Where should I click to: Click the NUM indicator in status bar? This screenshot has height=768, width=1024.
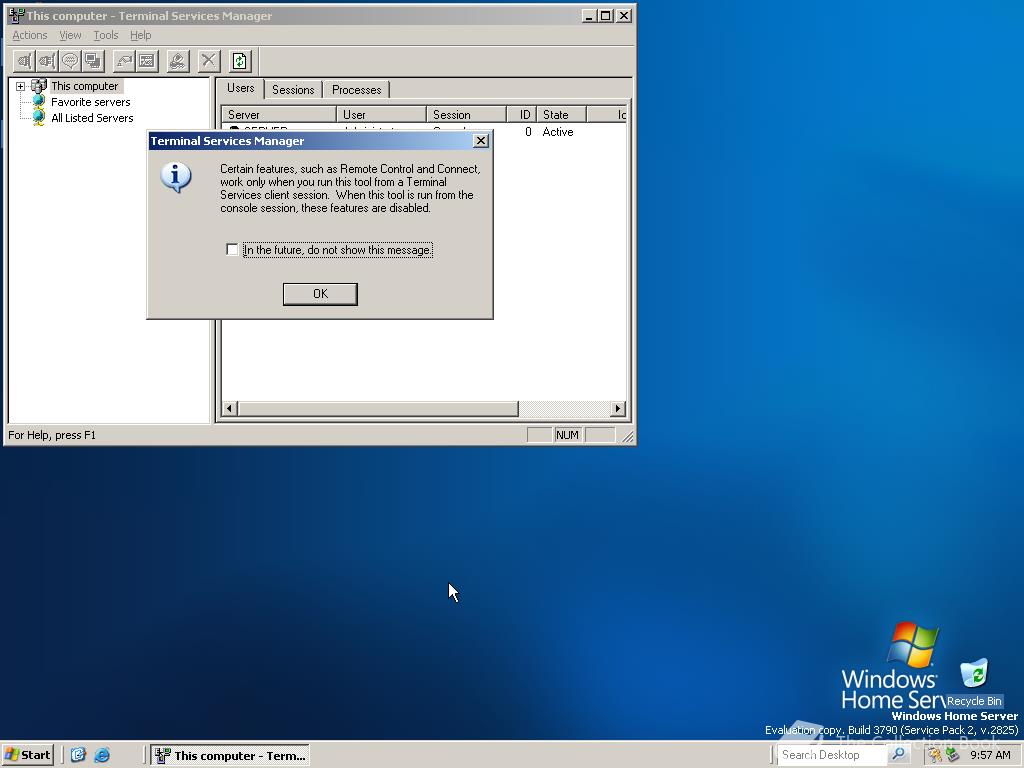point(568,435)
